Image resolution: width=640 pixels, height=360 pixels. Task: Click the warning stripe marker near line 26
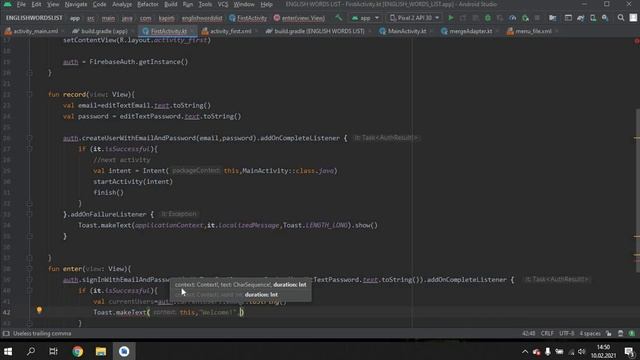(x=637, y=138)
